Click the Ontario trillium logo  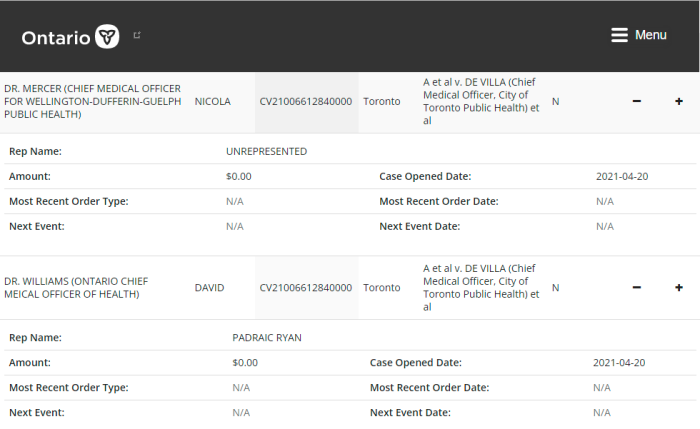(107, 37)
